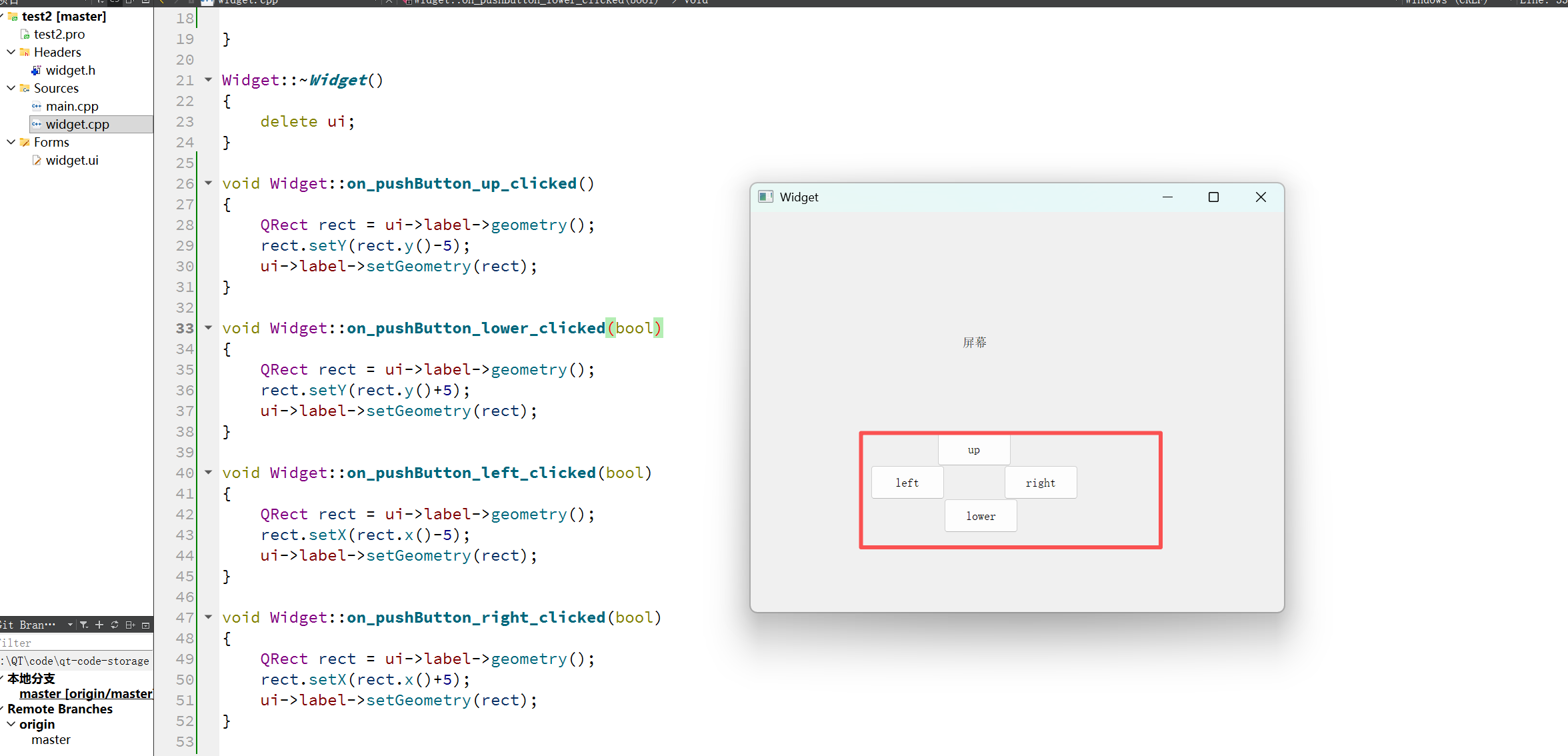Click line number 33 in the gutter
Image resolution: width=1568 pixels, height=756 pixels.
(x=185, y=328)
